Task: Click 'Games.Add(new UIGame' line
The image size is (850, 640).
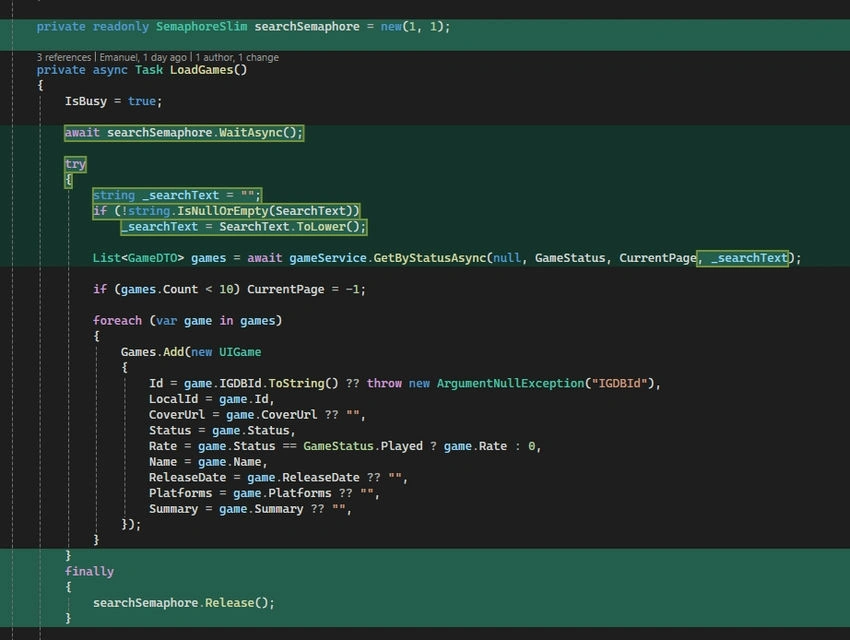Action: click(x=191, y=352)
